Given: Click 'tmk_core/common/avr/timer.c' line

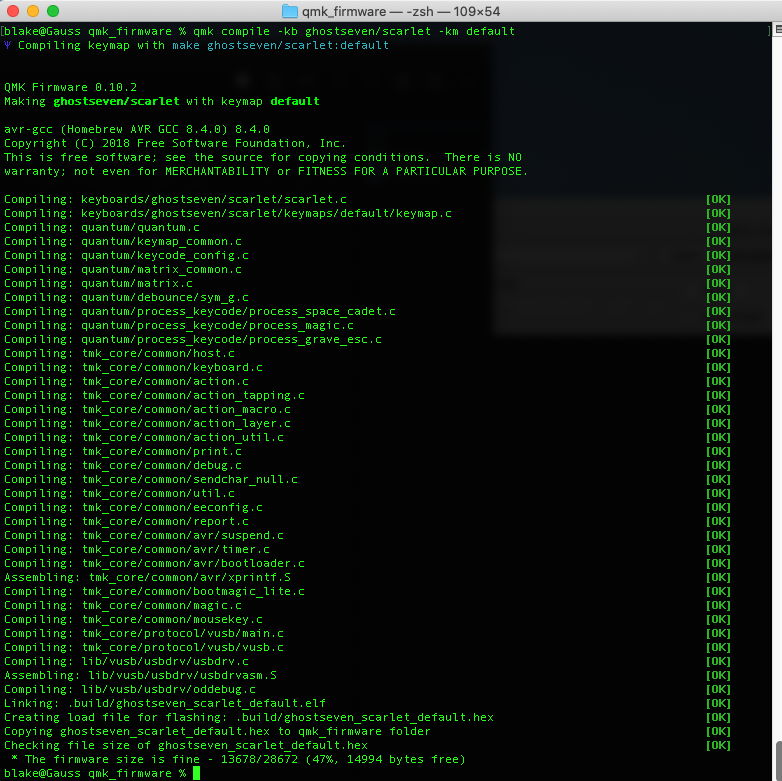Looking at the screenshot, I should point(137,549).
